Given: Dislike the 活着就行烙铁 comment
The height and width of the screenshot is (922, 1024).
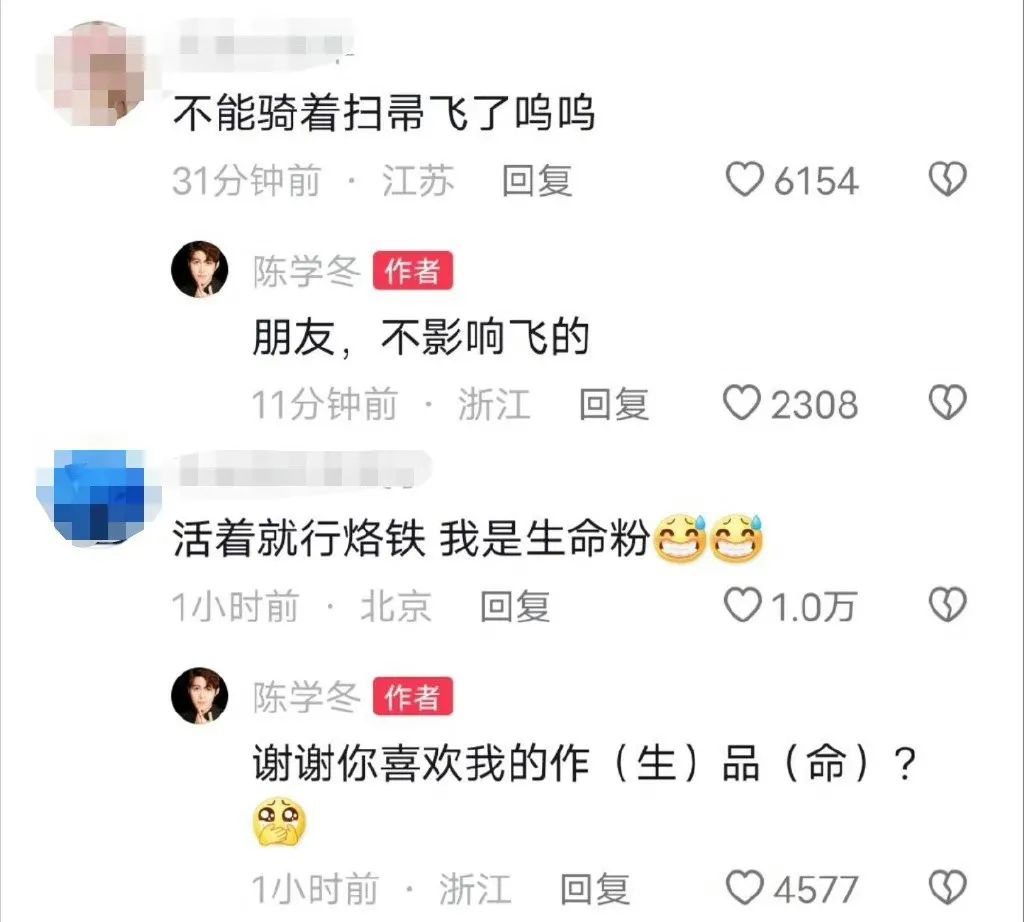Looking at the screenshot, I should [948, 605].
